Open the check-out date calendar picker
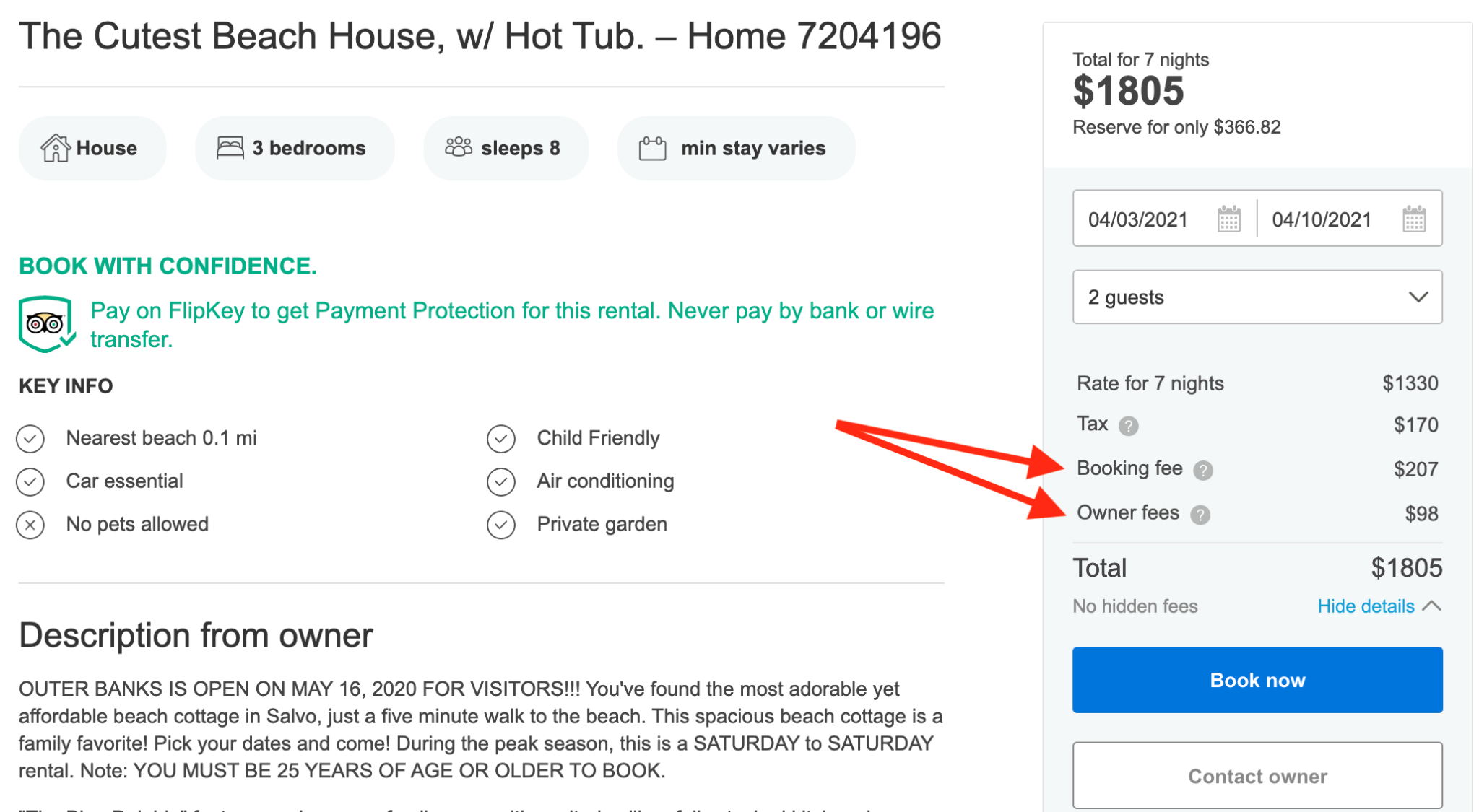This screenshot has height=812, width=1479. coord(1414,219)
